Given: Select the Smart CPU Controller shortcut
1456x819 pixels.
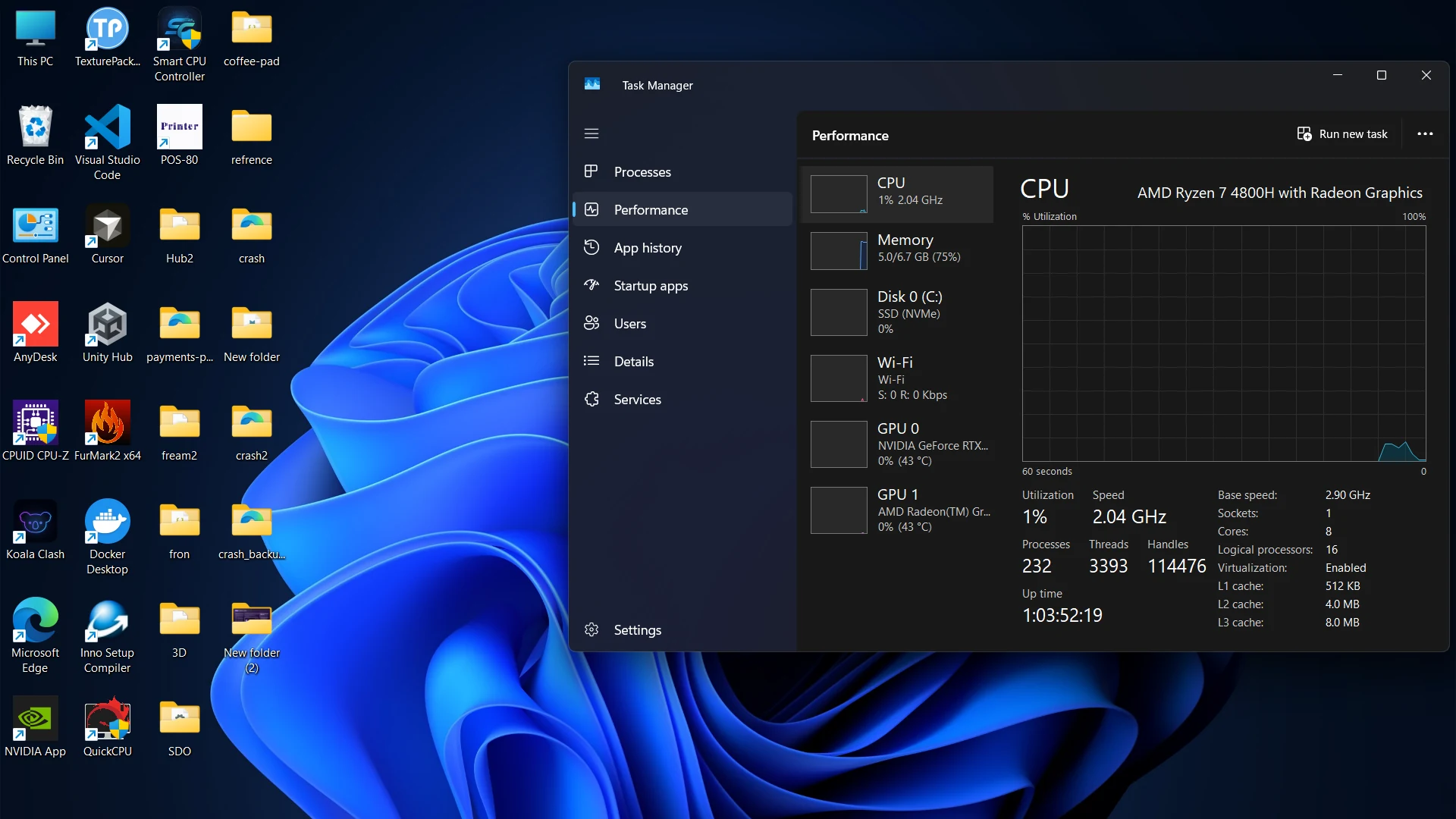Looking at the screenshot, I should pos(179,45).
